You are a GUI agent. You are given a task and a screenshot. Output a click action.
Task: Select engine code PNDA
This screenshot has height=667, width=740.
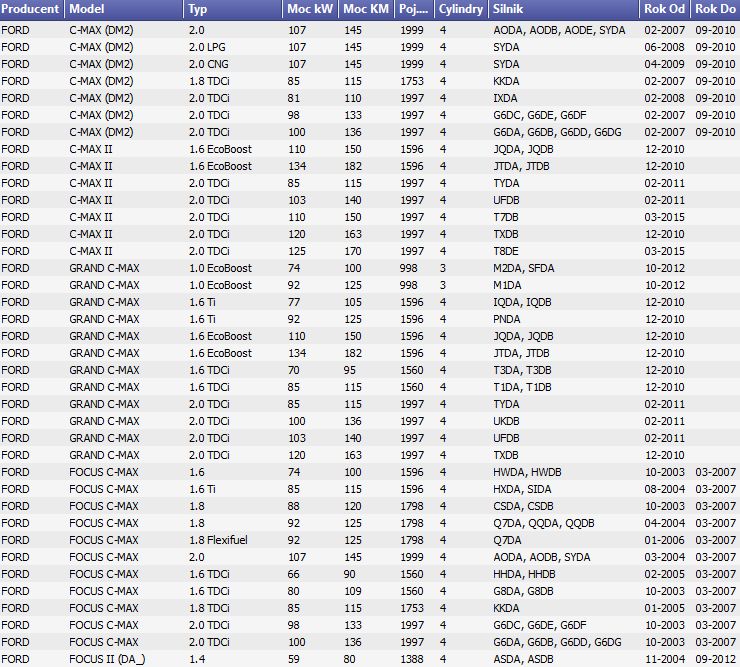(x=507, y=319)
